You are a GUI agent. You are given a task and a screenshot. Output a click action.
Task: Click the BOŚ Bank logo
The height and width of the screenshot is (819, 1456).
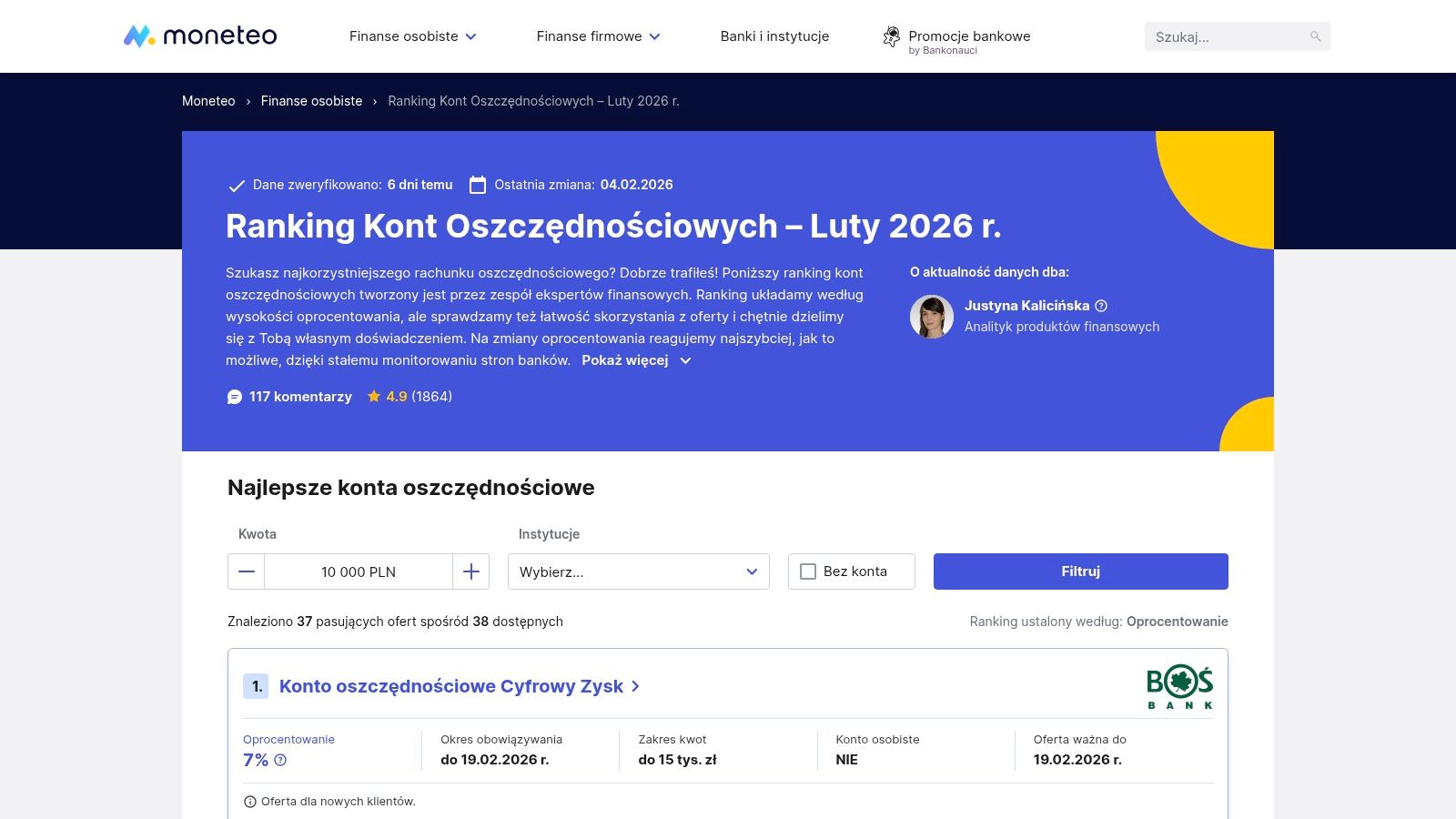point(1179,686)
